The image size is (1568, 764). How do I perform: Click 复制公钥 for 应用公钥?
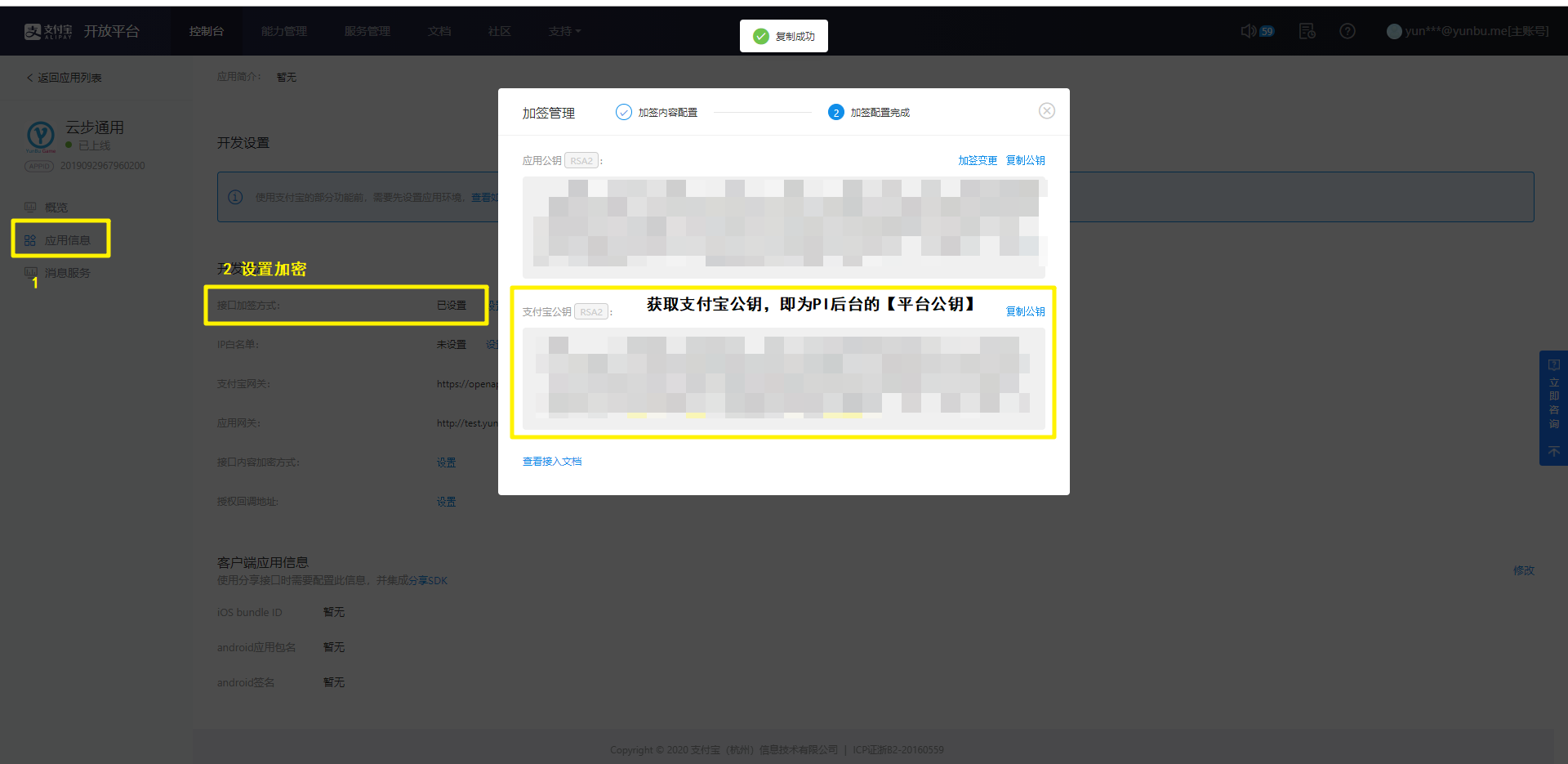click(x=1025, y=160)
